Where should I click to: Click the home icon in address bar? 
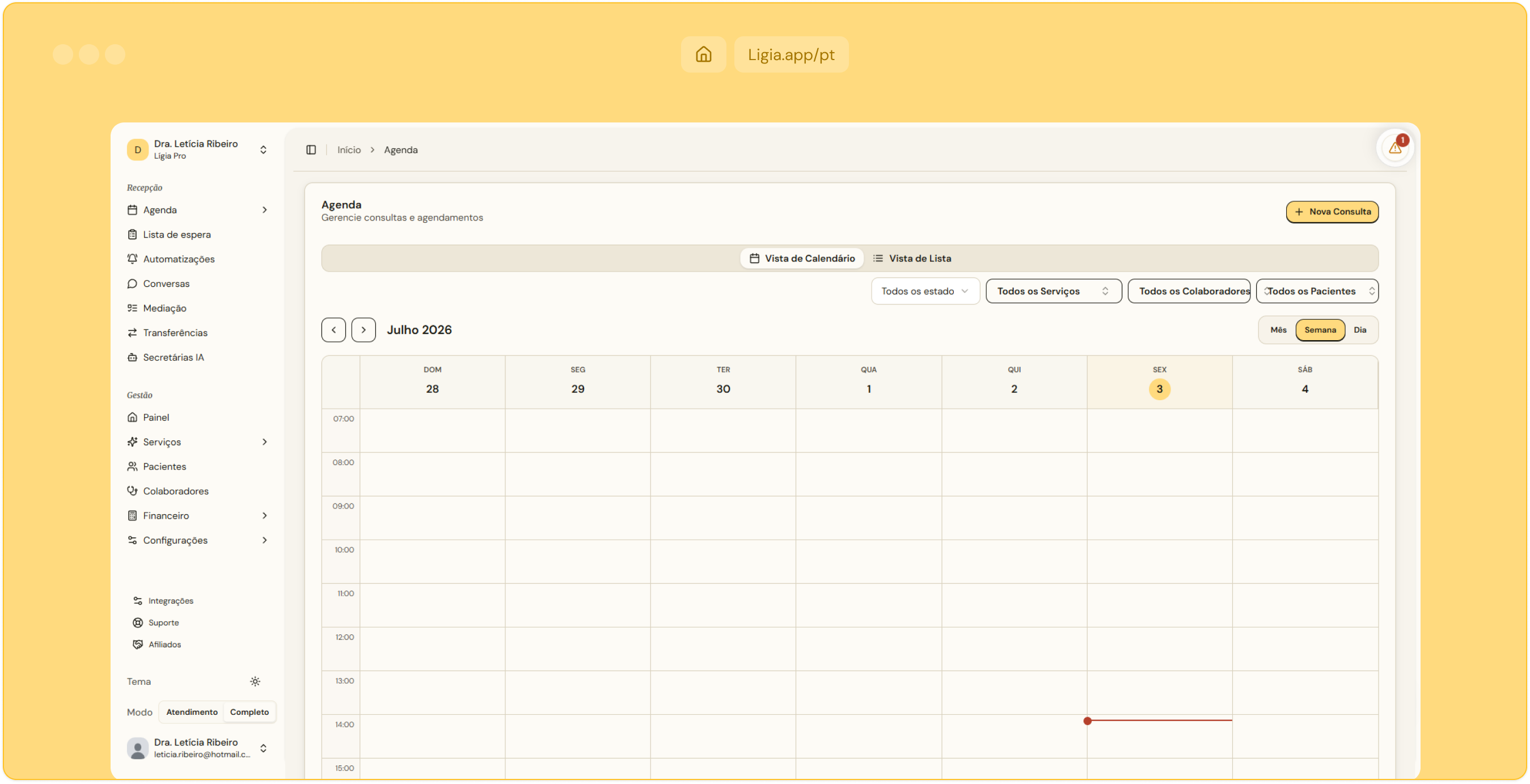[703, 54]
